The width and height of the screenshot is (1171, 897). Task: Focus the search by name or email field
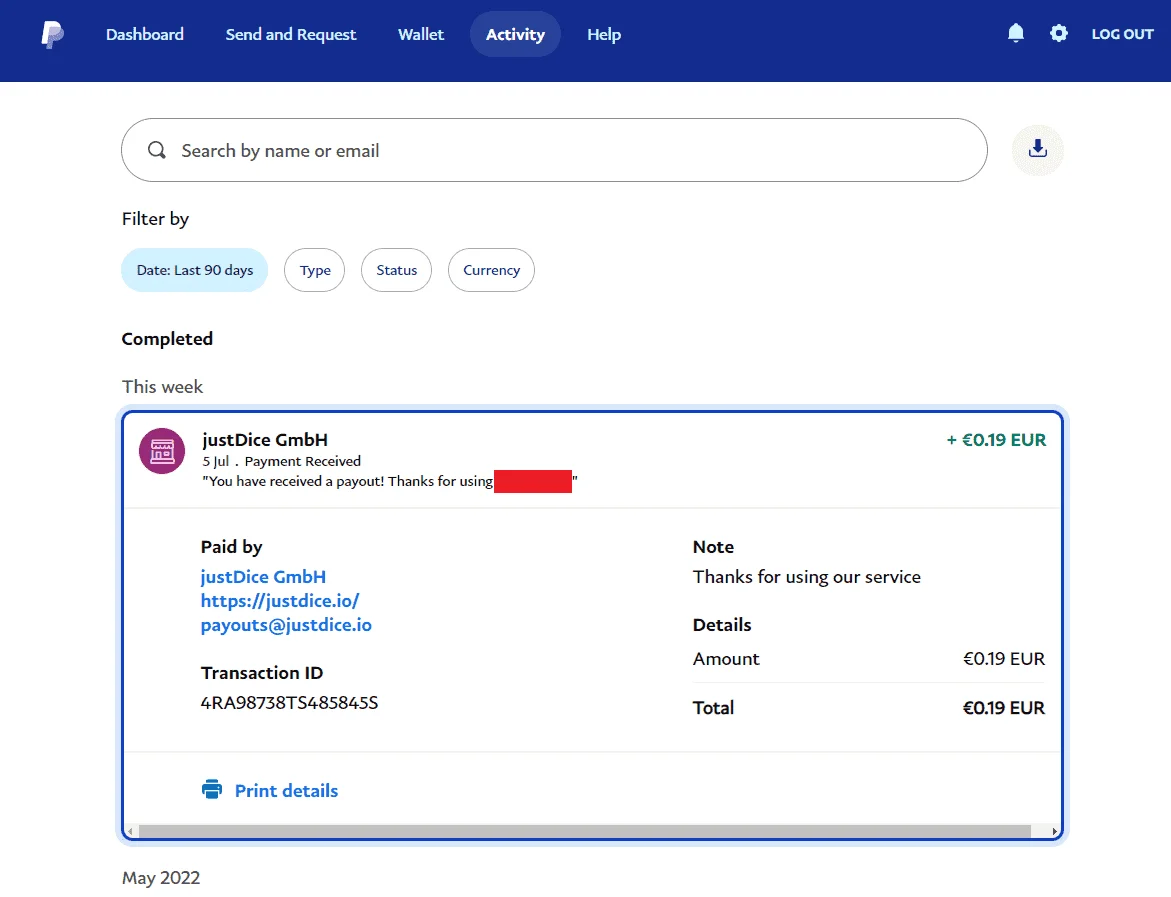554,150
